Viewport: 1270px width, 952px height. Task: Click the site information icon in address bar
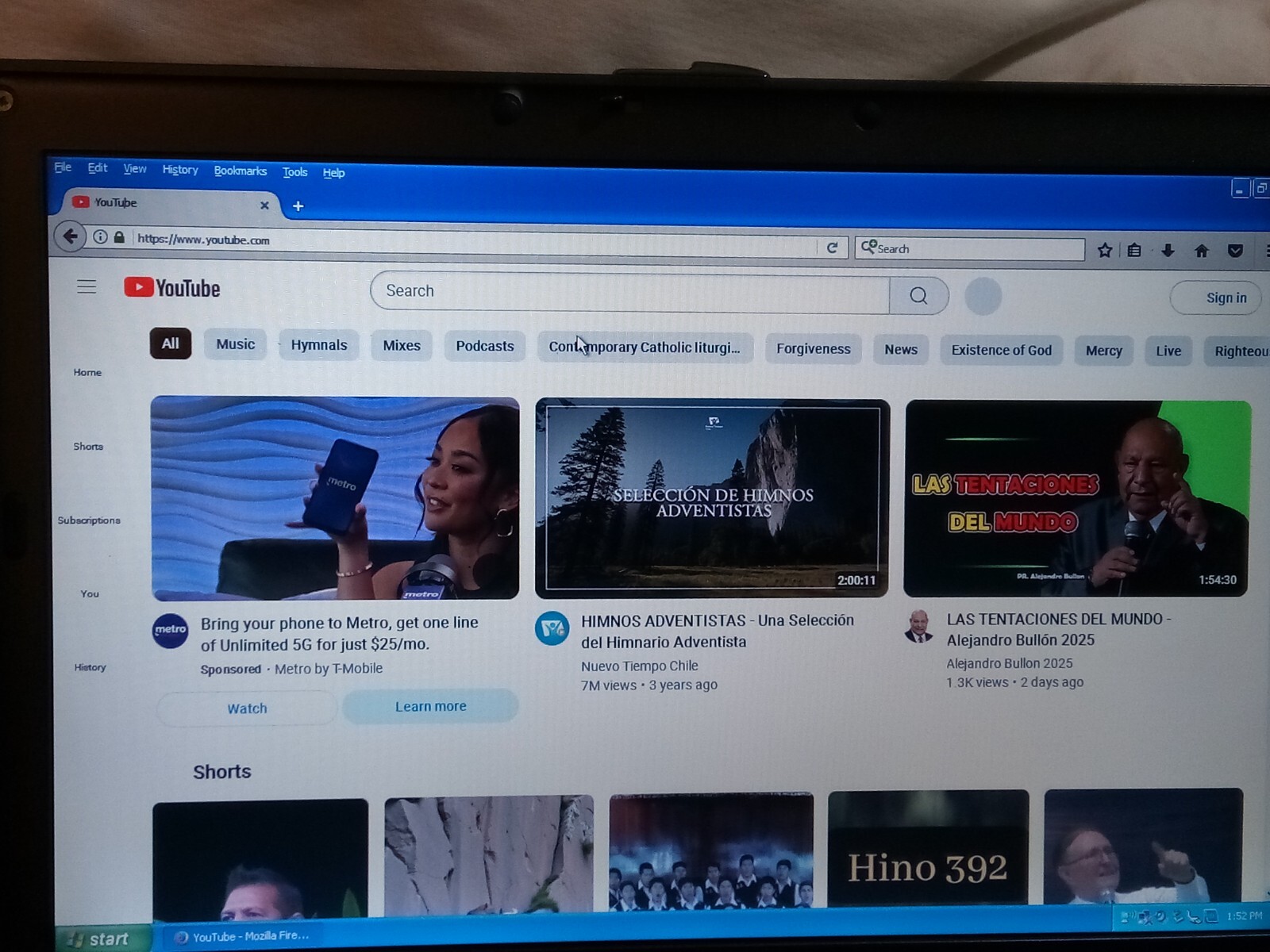coord(100,236)
